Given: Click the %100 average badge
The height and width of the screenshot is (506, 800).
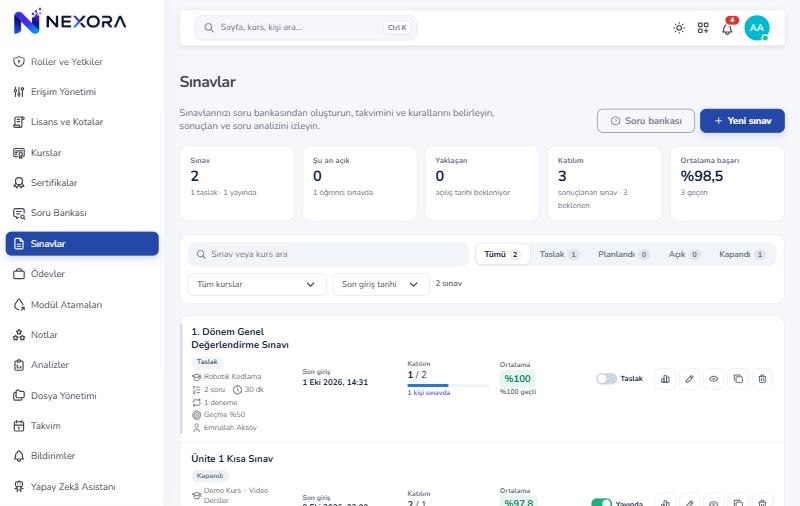Looking at the screenshot, I should (517, 378).
